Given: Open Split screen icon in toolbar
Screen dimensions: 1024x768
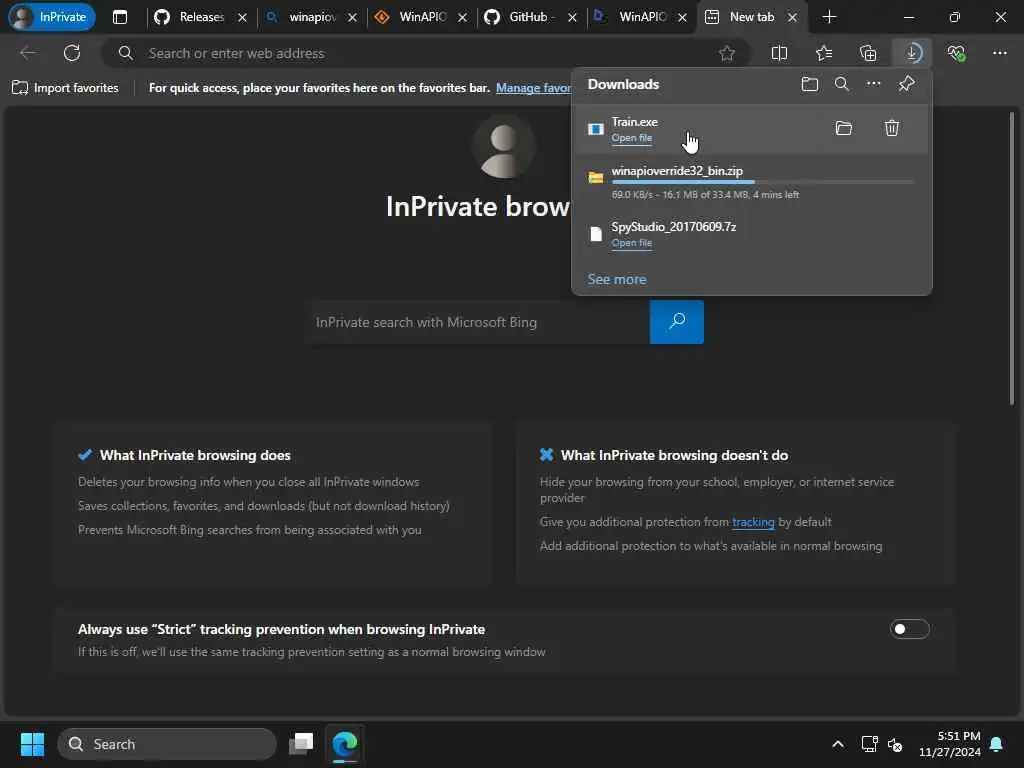Looking at the screenshot, I should coord(779,54).
